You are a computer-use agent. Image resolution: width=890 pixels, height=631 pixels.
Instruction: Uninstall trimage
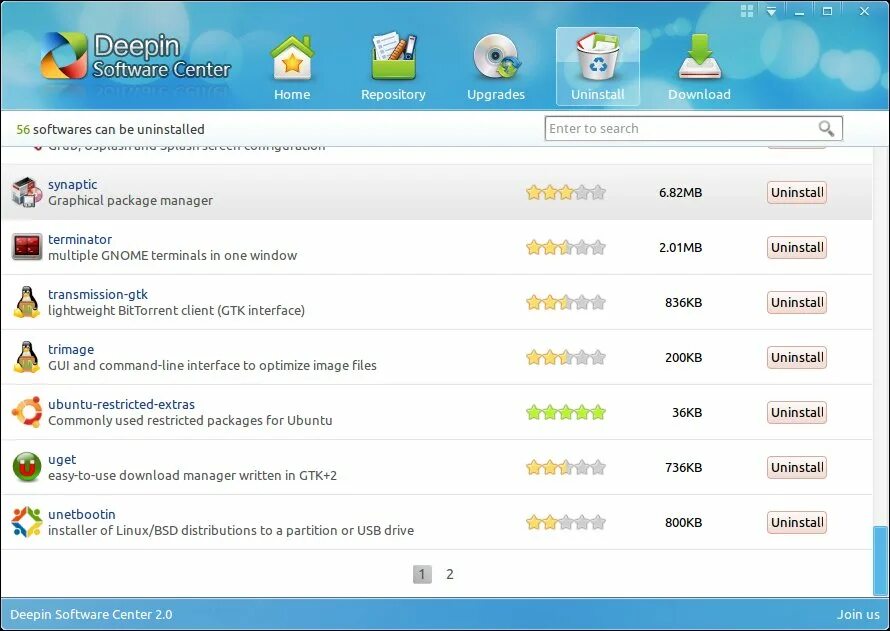(797, 357)
